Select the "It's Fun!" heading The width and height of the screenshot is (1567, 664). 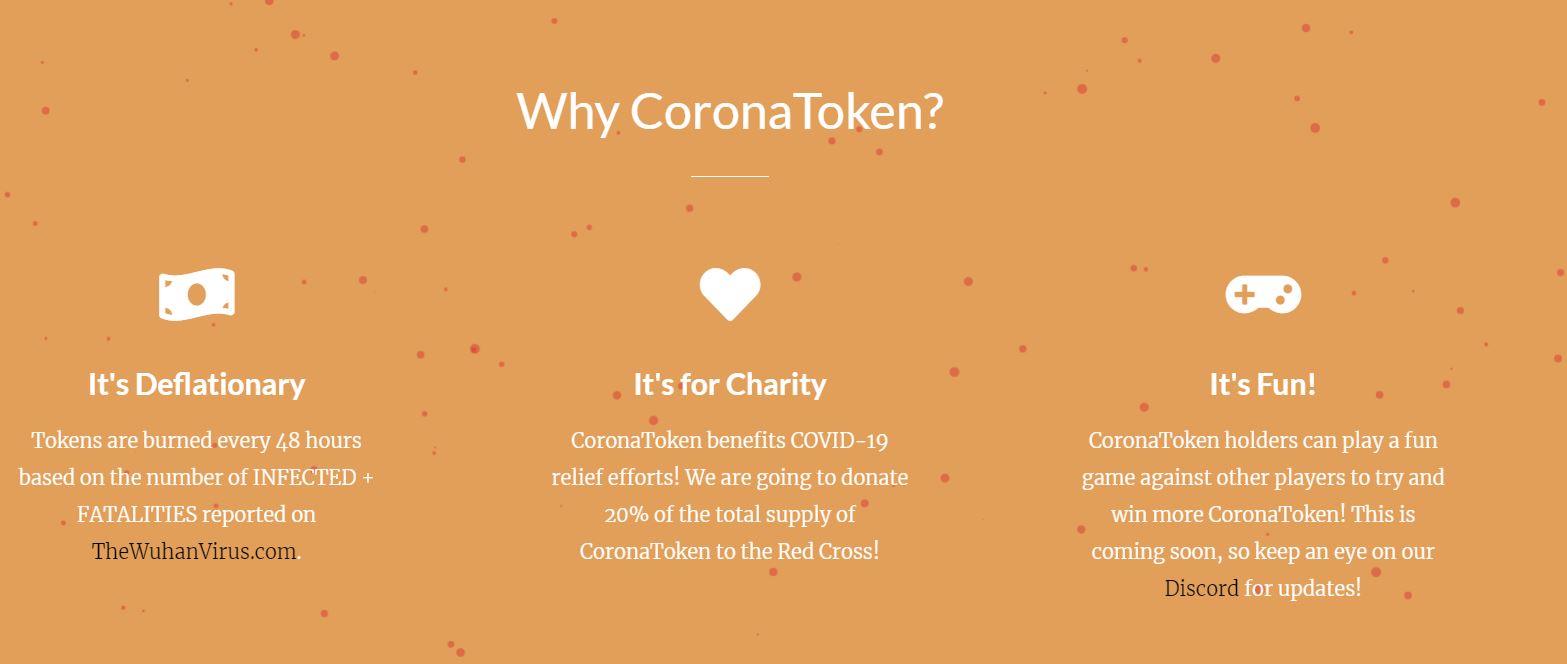pos(1263,384)
